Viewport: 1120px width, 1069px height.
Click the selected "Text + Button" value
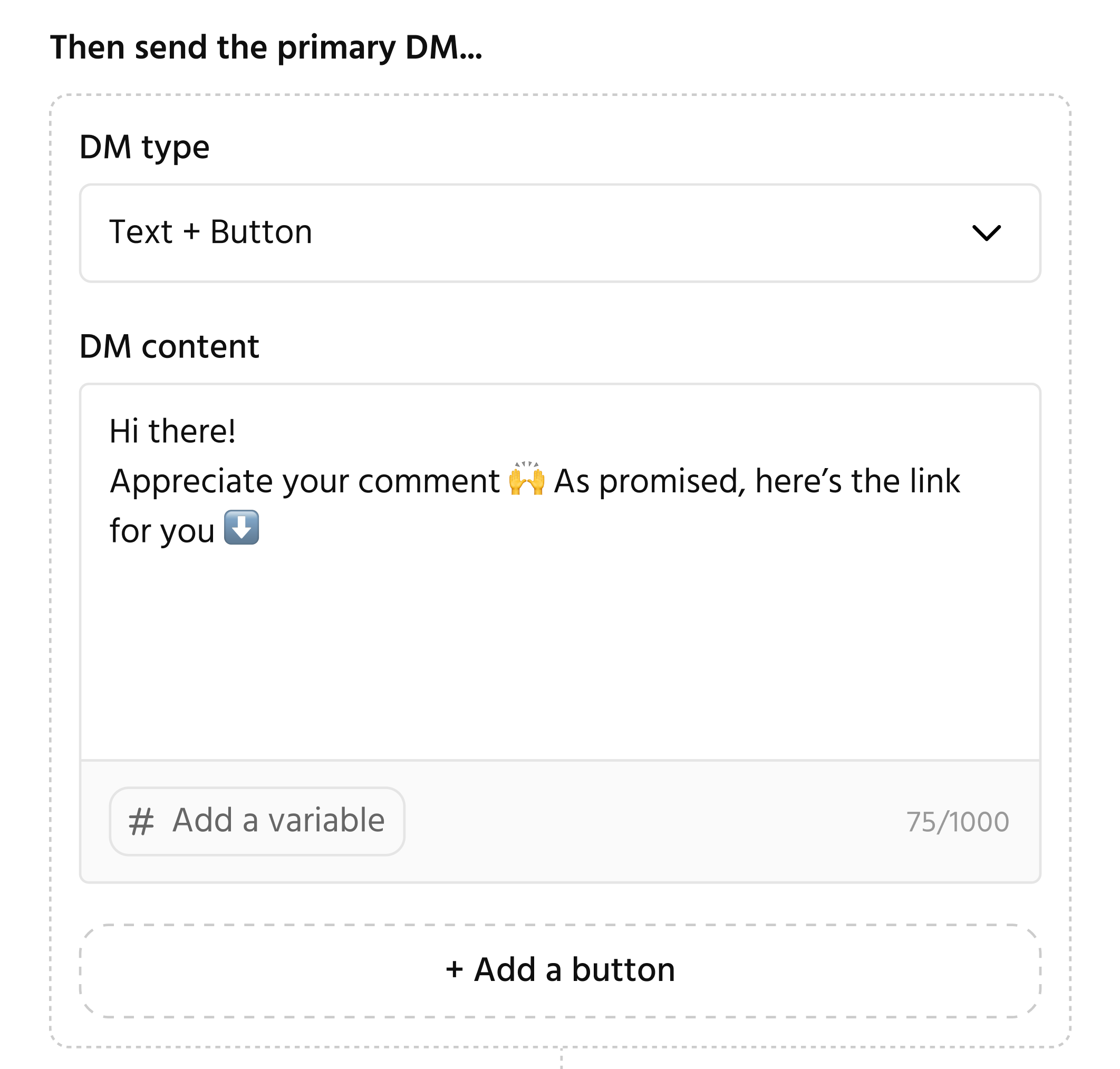pos(210,232)
